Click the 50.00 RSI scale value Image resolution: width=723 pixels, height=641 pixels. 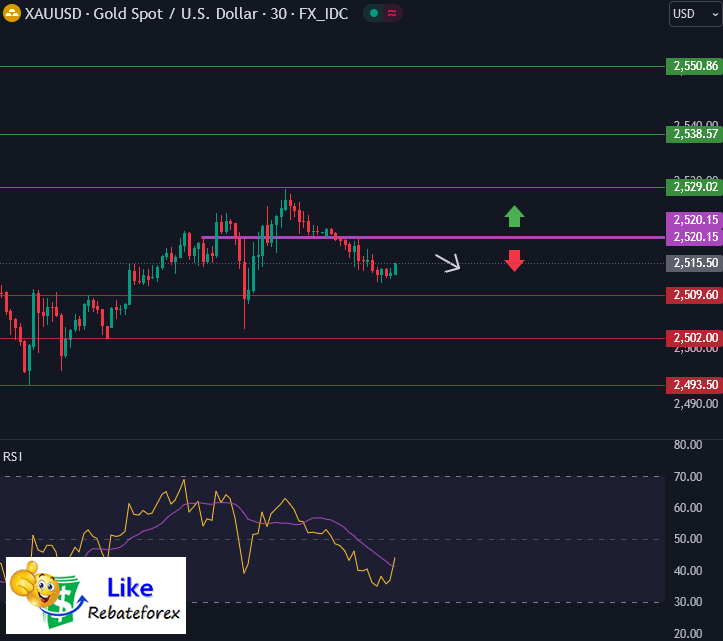tap(688, 539)
